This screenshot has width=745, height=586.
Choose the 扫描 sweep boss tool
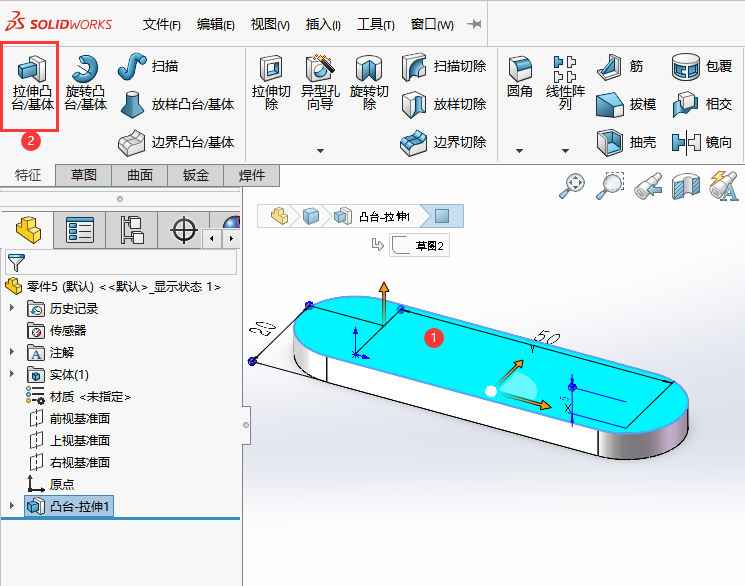[148, 66]
